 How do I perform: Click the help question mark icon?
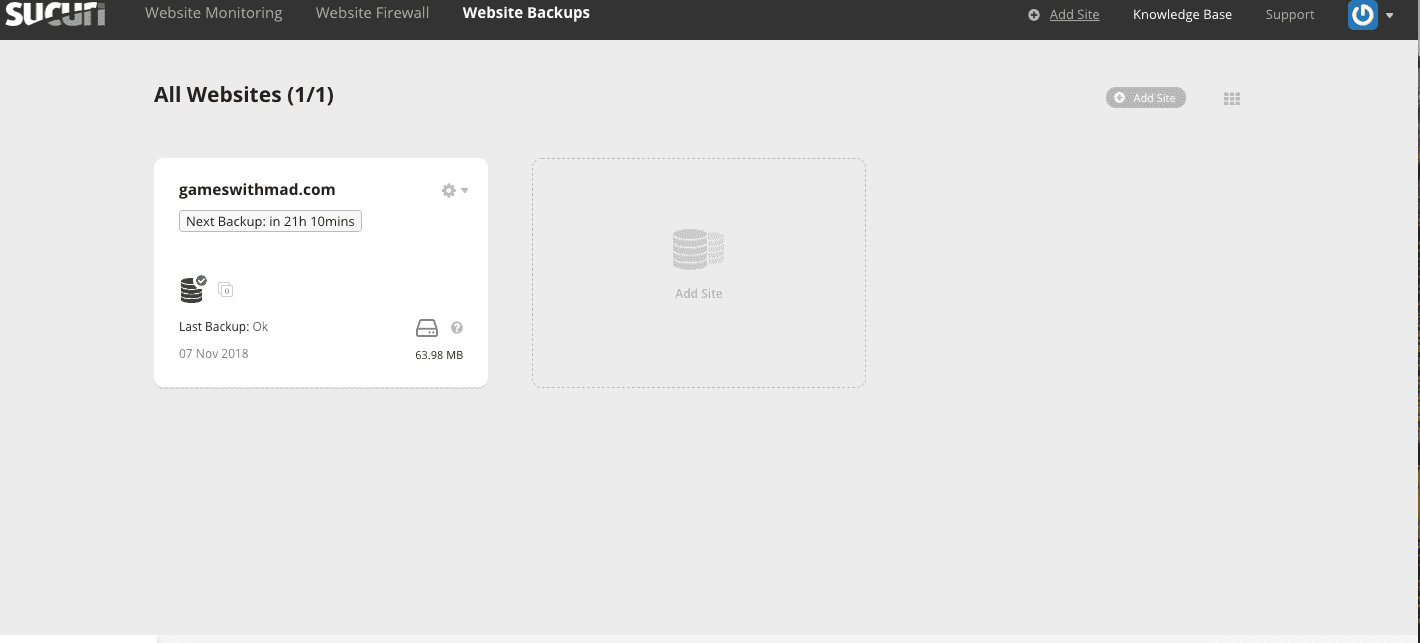pyautogui.click(x=457, y=328)
